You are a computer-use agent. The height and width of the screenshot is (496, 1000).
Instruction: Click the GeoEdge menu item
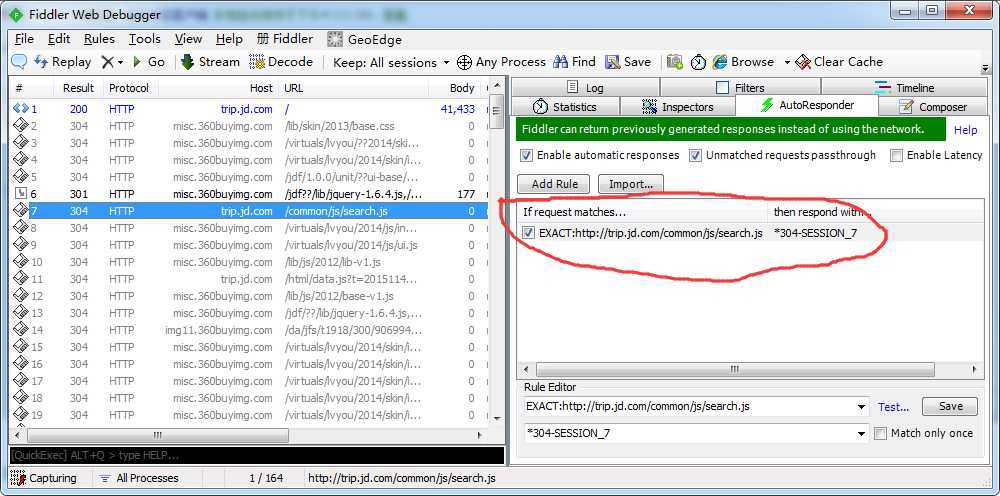[365, 40]
